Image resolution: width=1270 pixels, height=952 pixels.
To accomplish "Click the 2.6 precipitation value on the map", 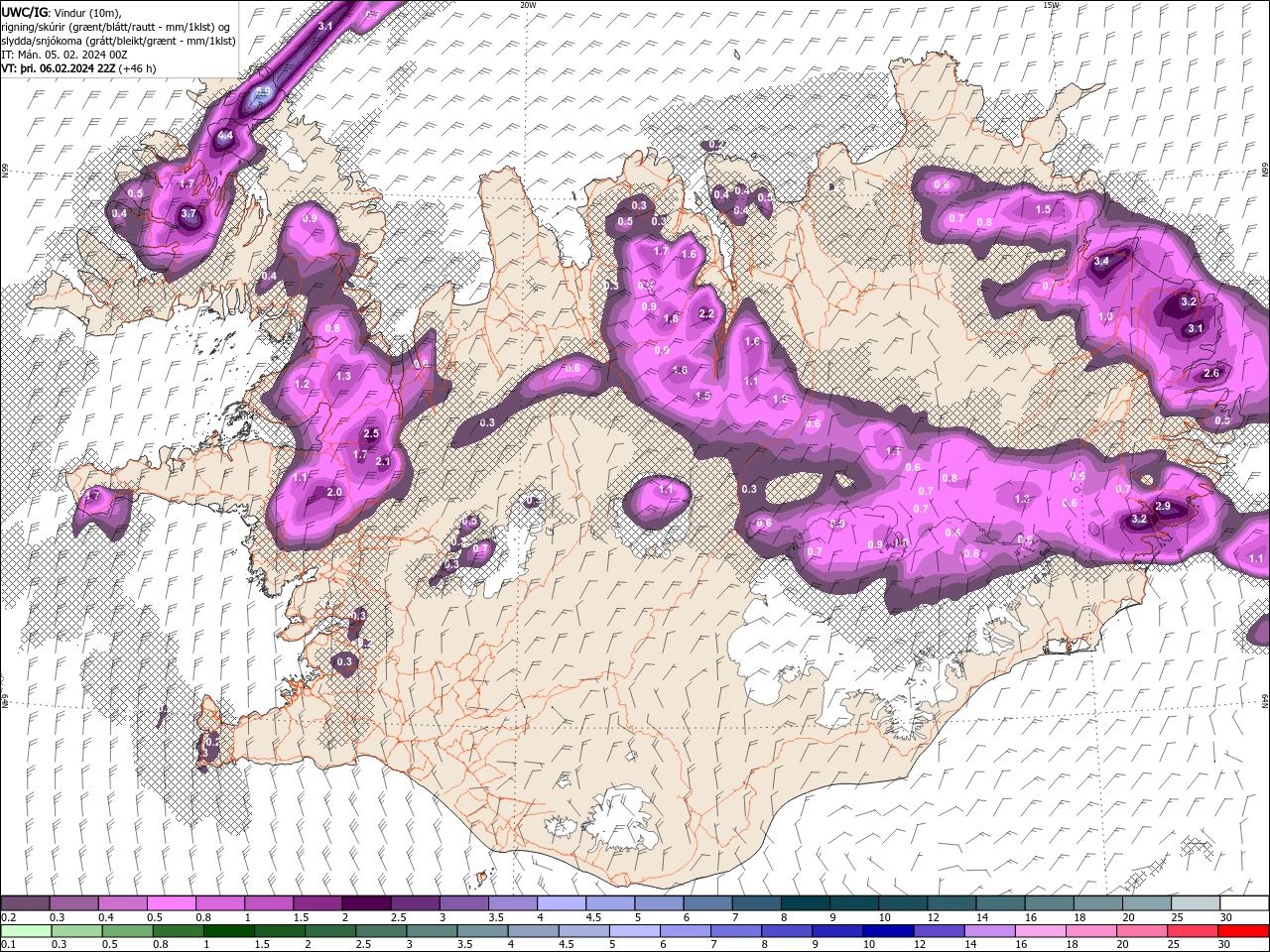I will coord(1211,374).
